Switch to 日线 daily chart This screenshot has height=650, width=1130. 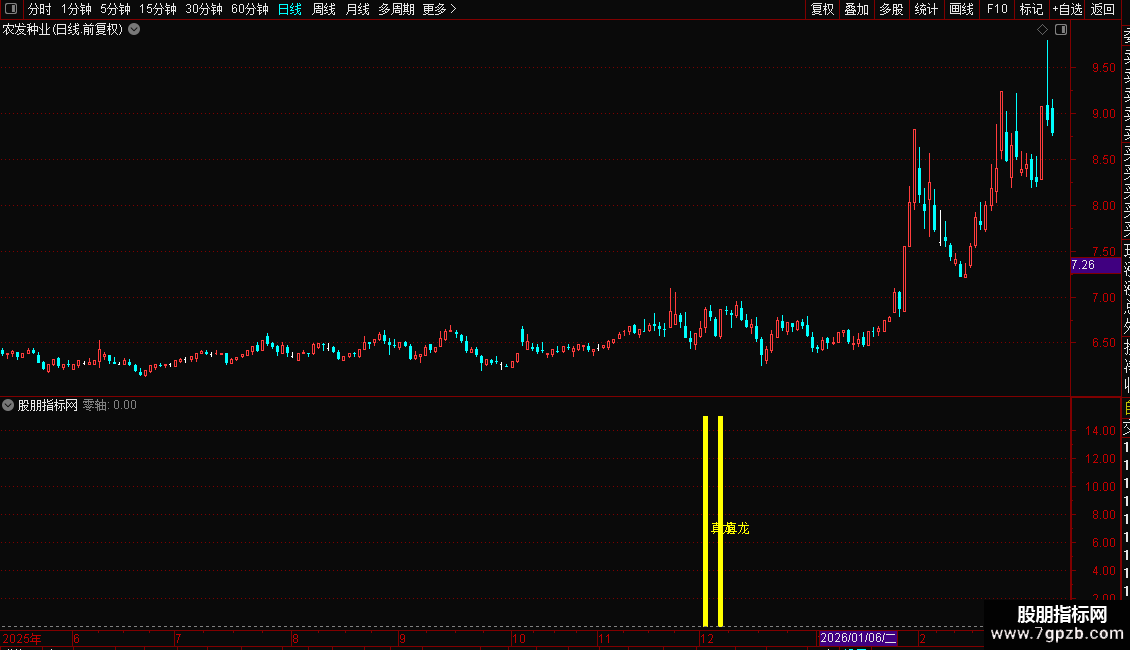pyautogui.click(x=290, y=9)
